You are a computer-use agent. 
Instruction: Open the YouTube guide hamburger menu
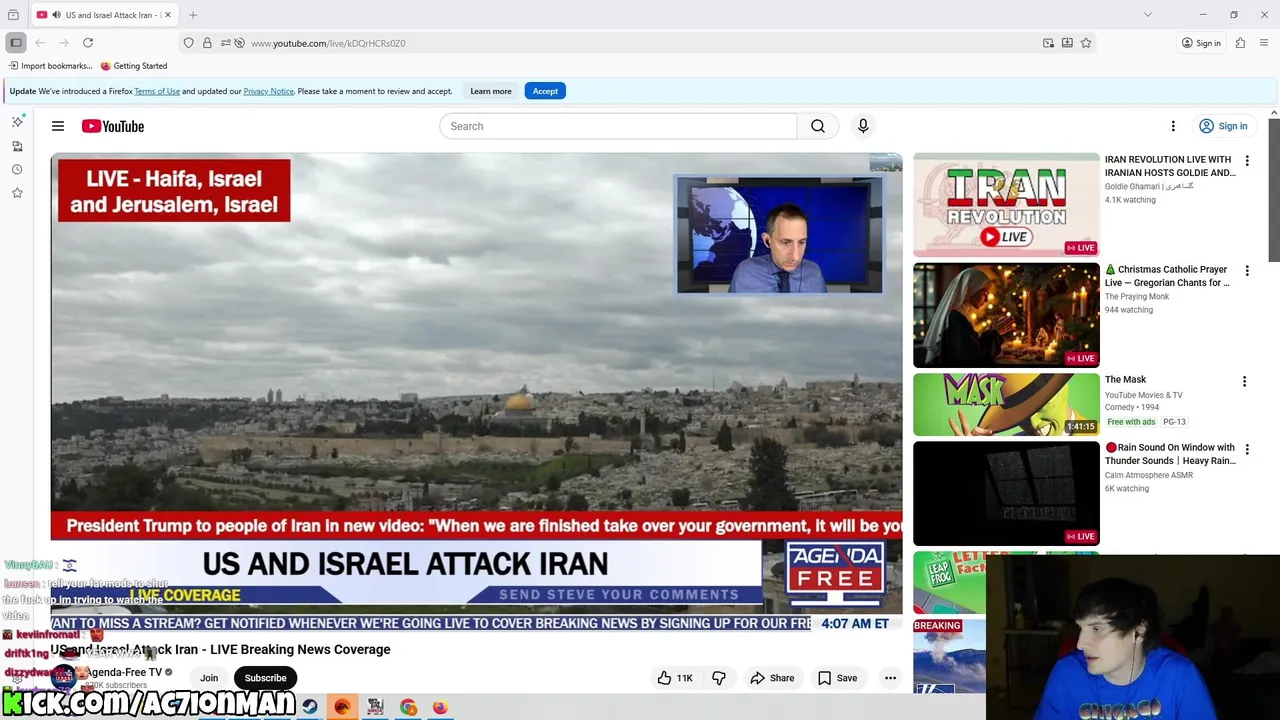[x=58, y=126]
